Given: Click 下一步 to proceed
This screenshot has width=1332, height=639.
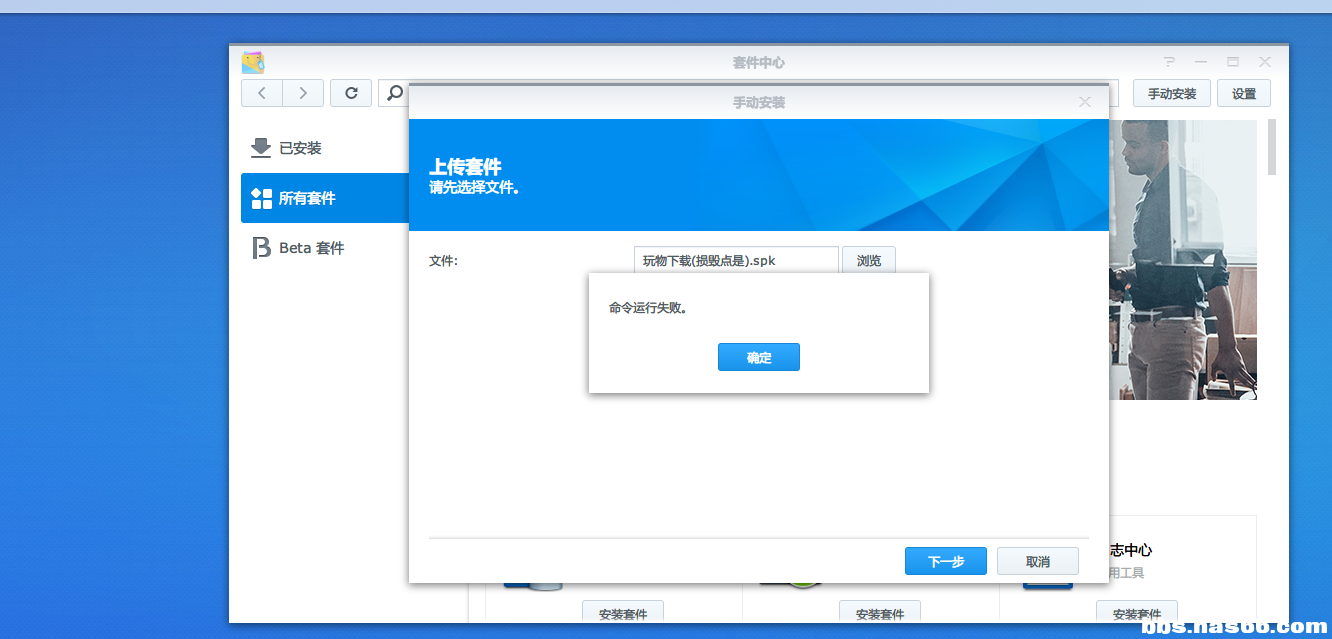Looking at the screenshot, I should (945, 560).
